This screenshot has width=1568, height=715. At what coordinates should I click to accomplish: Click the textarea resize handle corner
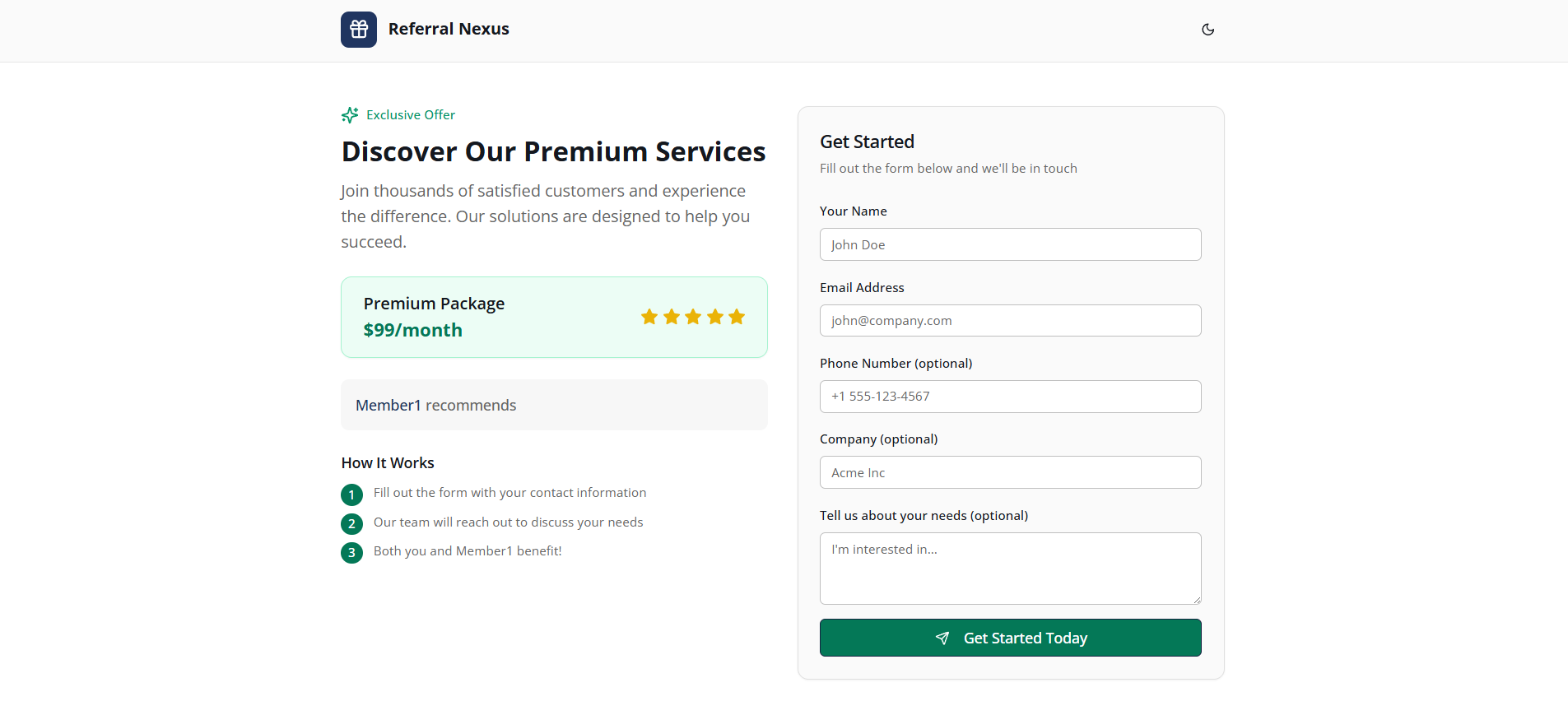click(x=1197, y=600)
